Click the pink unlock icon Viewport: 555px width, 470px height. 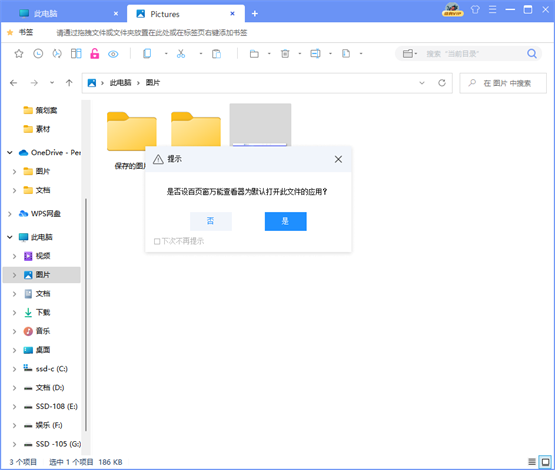click(95, 54)
